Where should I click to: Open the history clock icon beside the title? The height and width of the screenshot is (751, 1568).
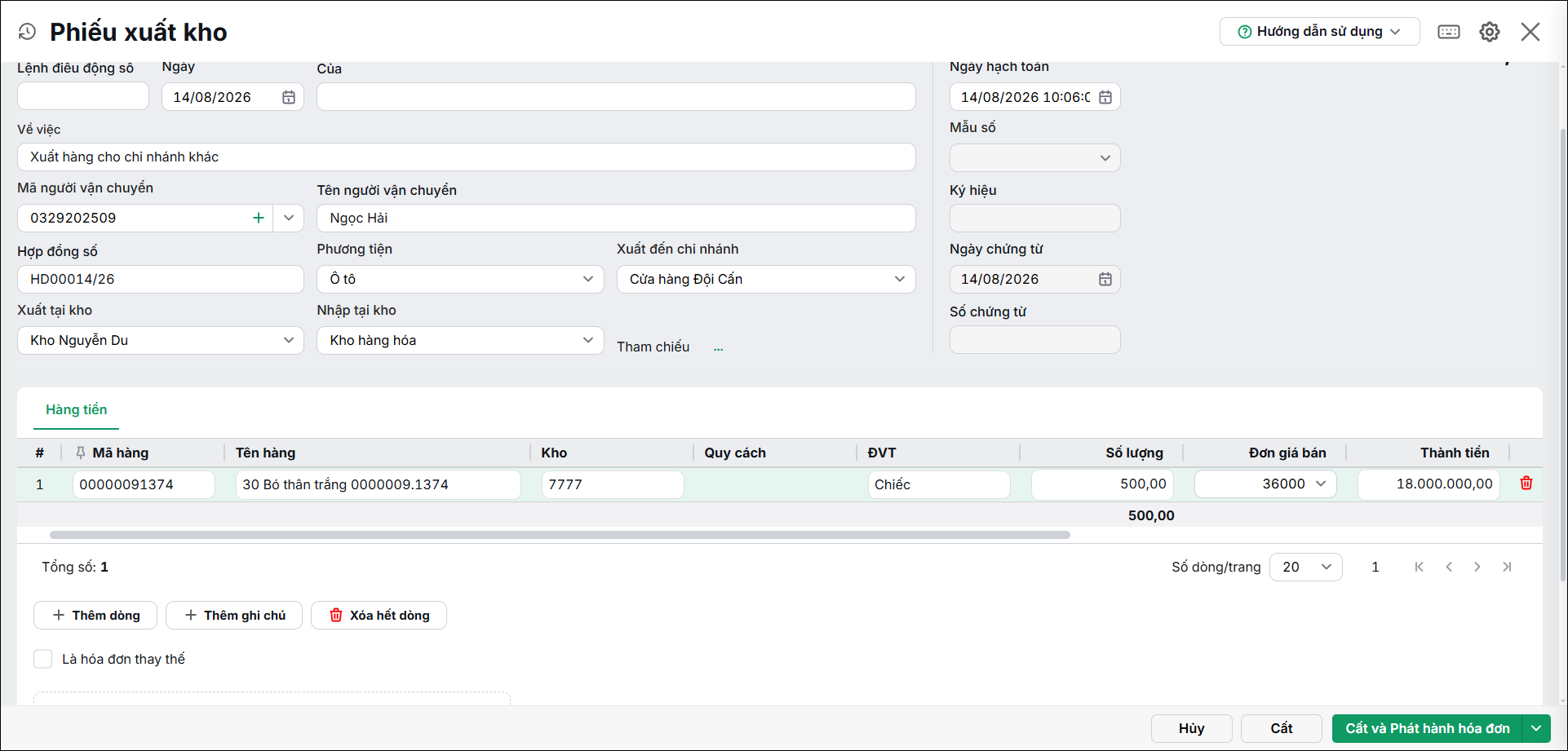coord(27,32)
